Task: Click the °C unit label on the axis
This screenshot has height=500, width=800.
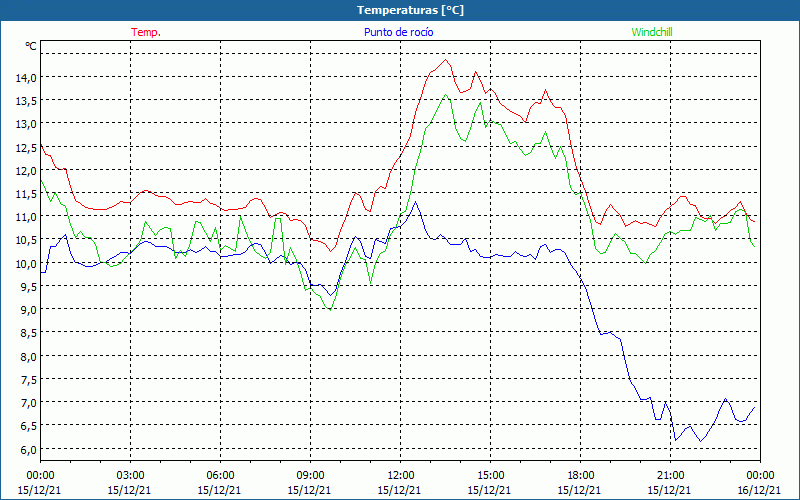Action: [31, 46]
